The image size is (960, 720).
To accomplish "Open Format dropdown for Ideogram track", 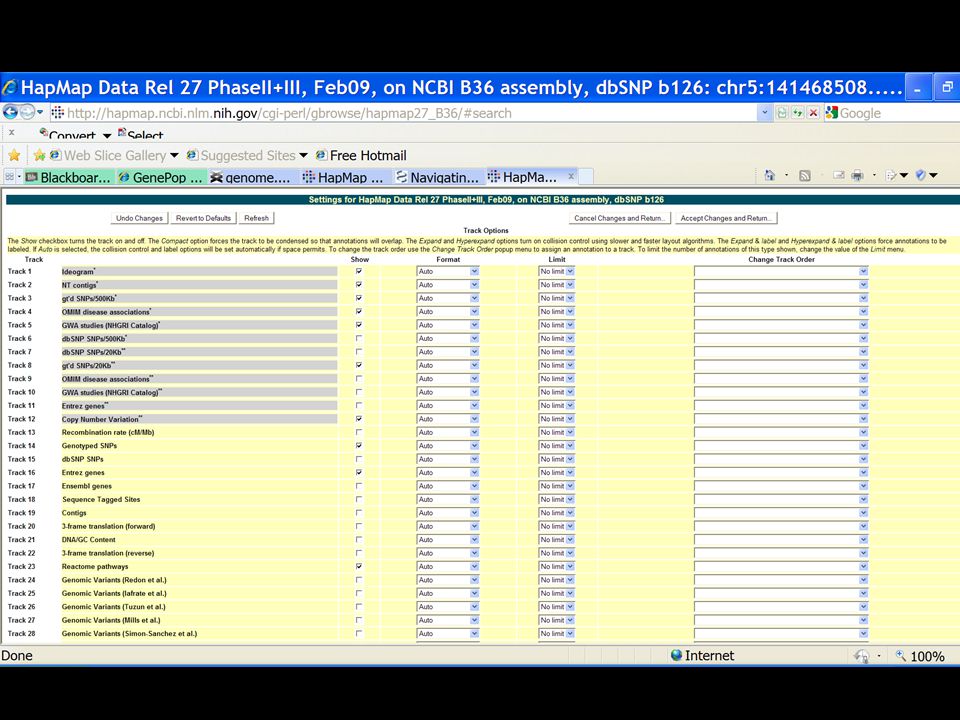I will 448,271.
